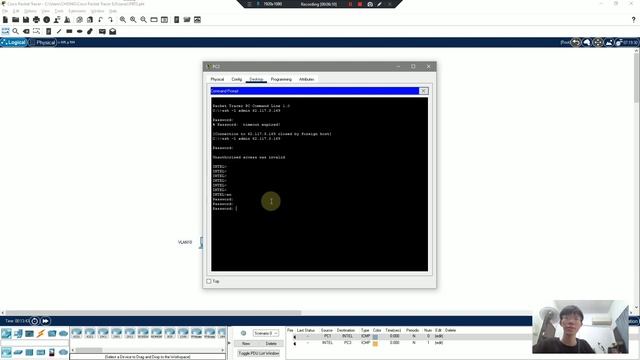Click the Undo arrow in toolbar

coord(100,20)
